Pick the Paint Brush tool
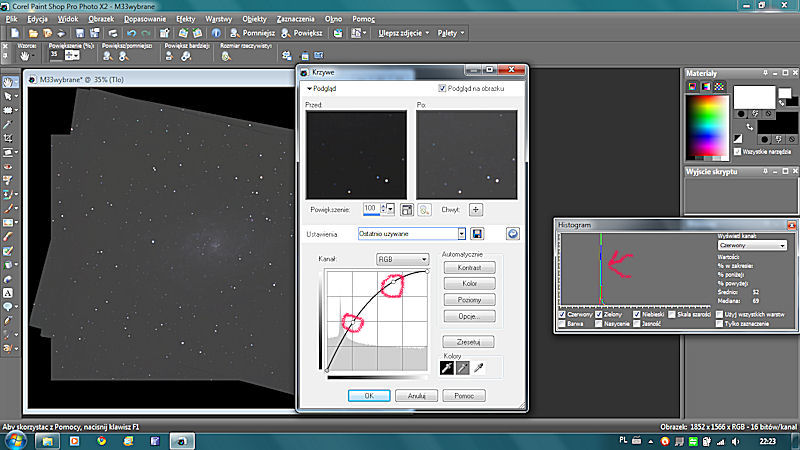Image resolution: width=800 pixels, height=450 pixels. click(x=8, y=209)
